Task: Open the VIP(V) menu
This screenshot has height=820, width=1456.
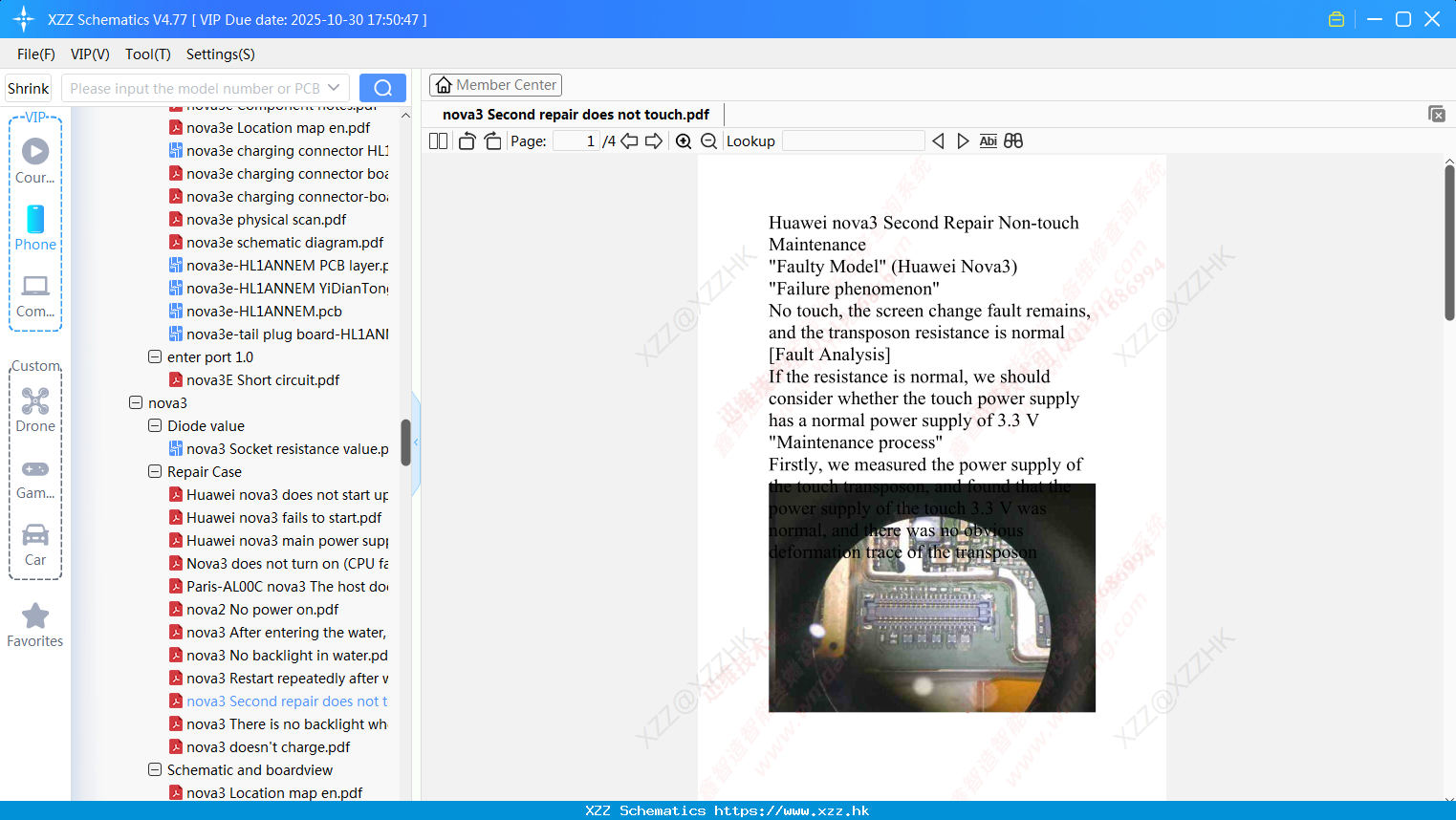Action: (90, 54)
